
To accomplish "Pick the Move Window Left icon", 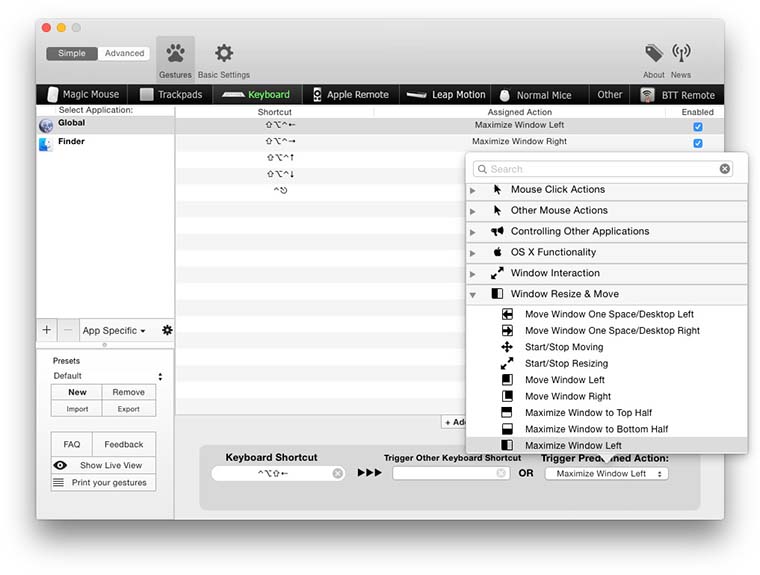I will coord(507,380).
